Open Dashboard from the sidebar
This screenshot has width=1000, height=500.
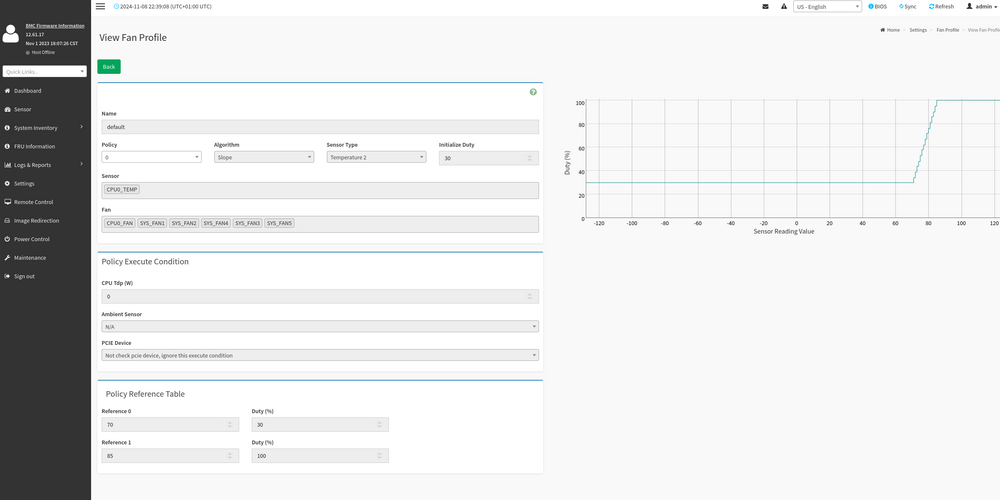[x=27, y=91]
